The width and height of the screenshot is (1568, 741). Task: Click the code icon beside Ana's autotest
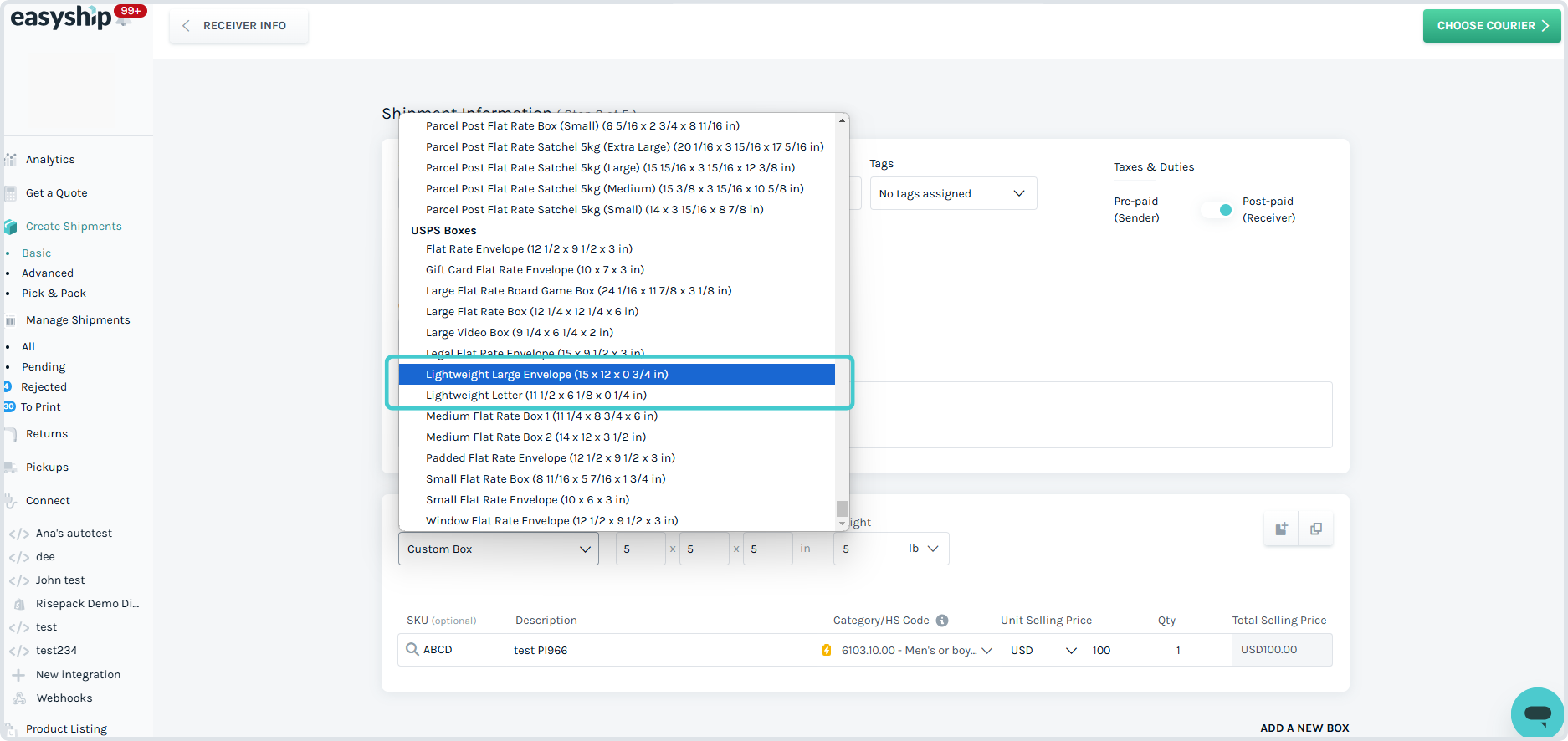(x=19, y=534)
